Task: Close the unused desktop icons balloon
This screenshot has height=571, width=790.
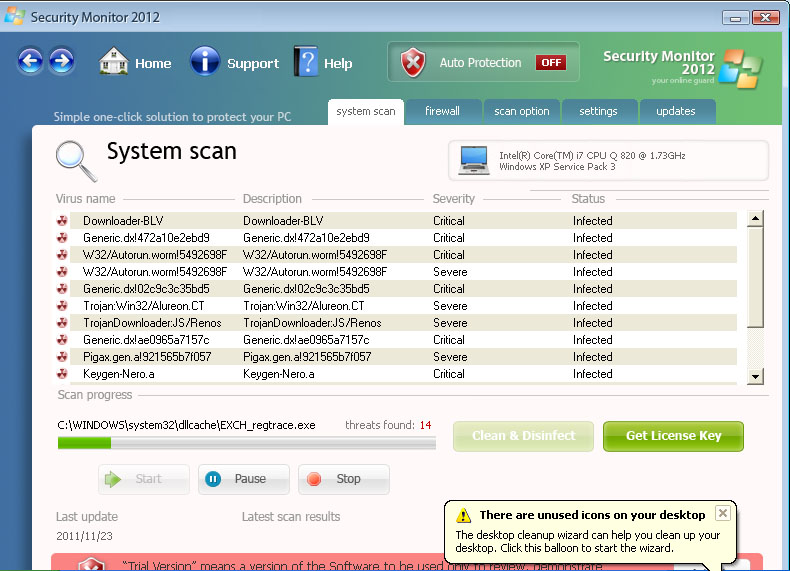Action: pos(722,514)
